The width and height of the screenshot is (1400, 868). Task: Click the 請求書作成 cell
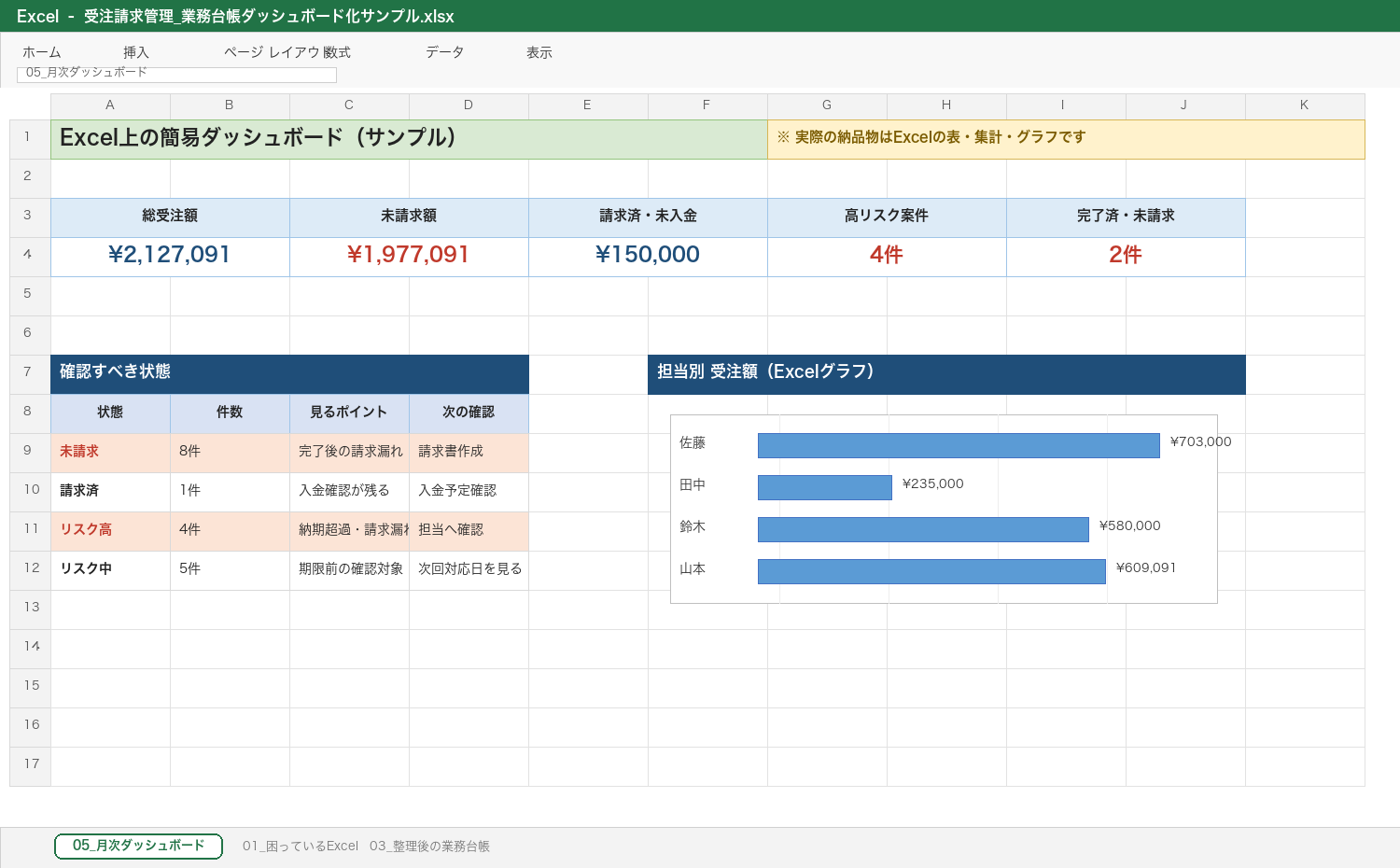click(x=469, y=453)
